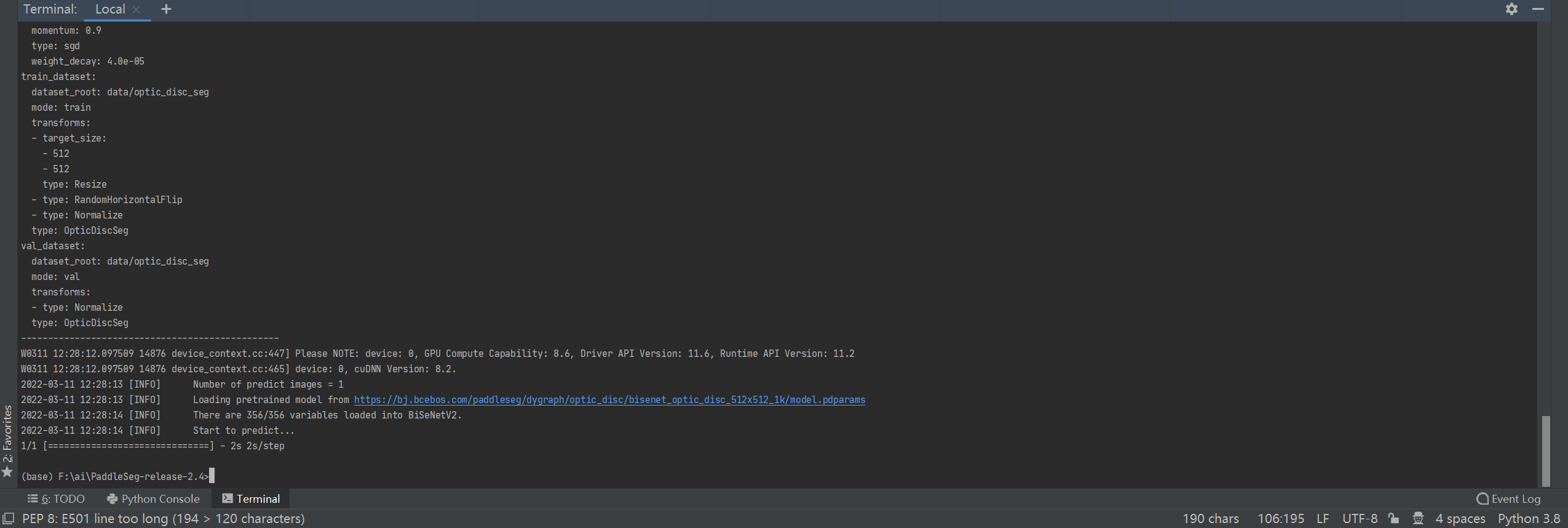Open the Event Log
This screenshot has width=1568, height=528.
[1508, 499]
